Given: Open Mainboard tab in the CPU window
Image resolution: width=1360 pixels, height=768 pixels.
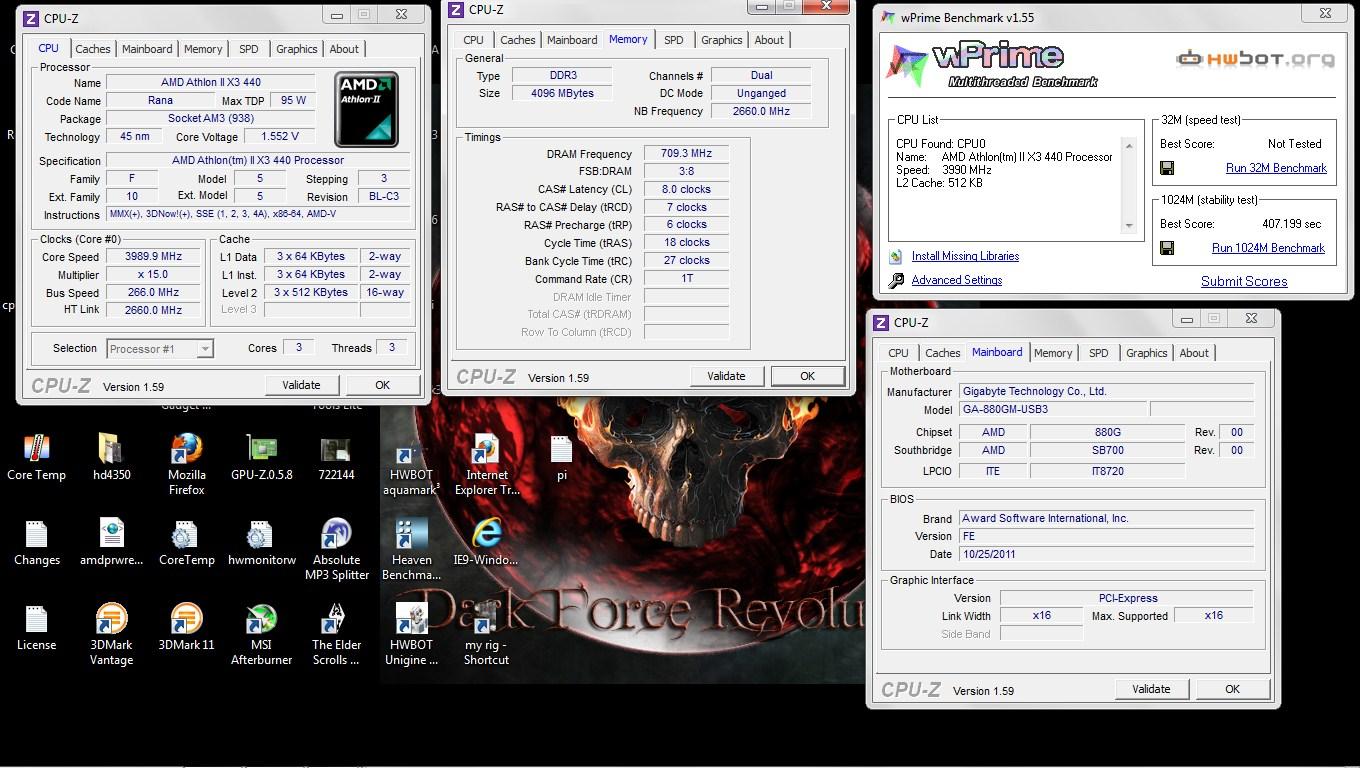Looking at the screenshot, I should tap(147, 48).
